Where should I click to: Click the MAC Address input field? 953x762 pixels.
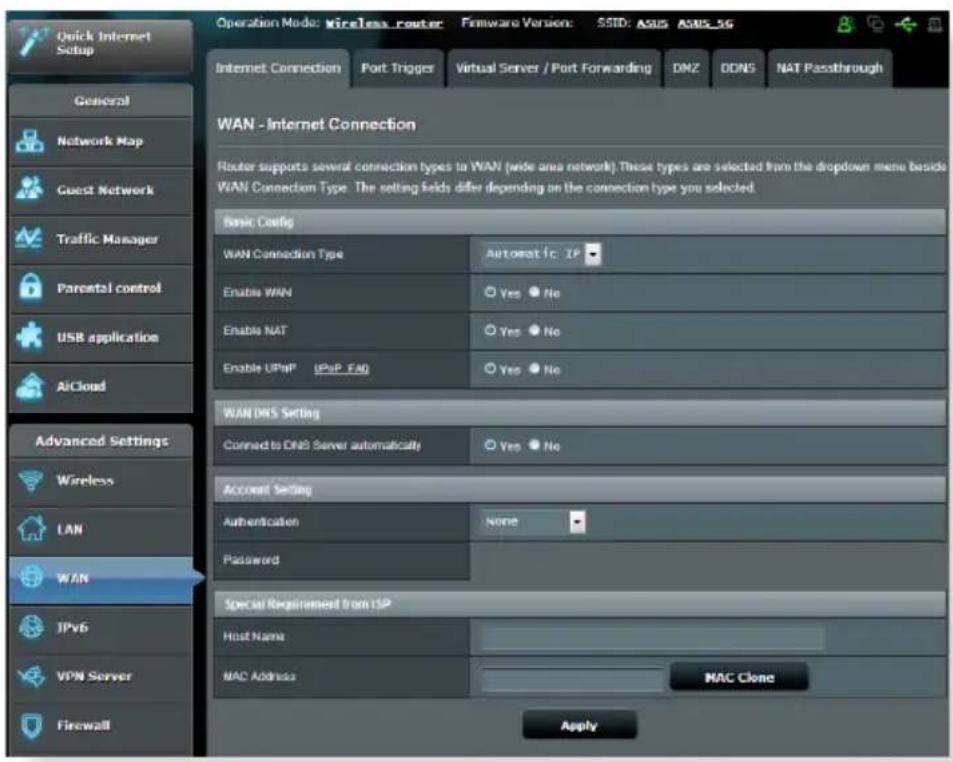tap(571, 679)
